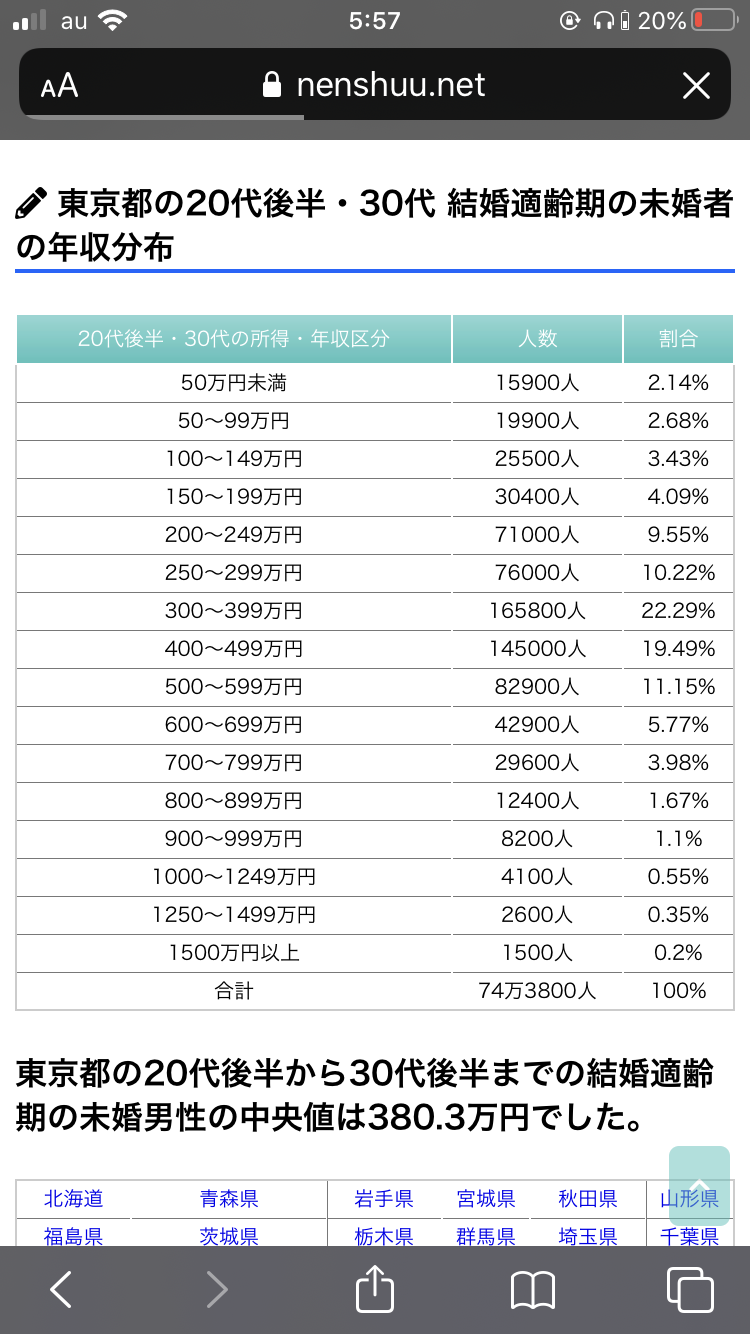Tap the 人数 table column header

[537, 339]
